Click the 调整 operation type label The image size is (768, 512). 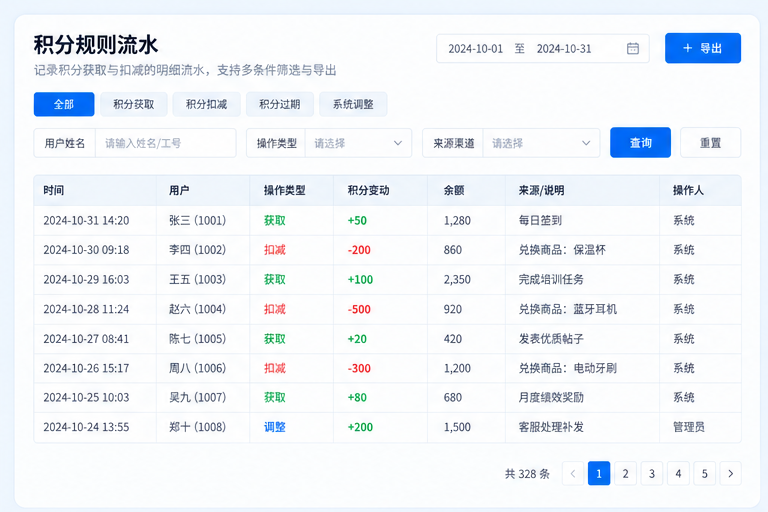tap(275, 427)
